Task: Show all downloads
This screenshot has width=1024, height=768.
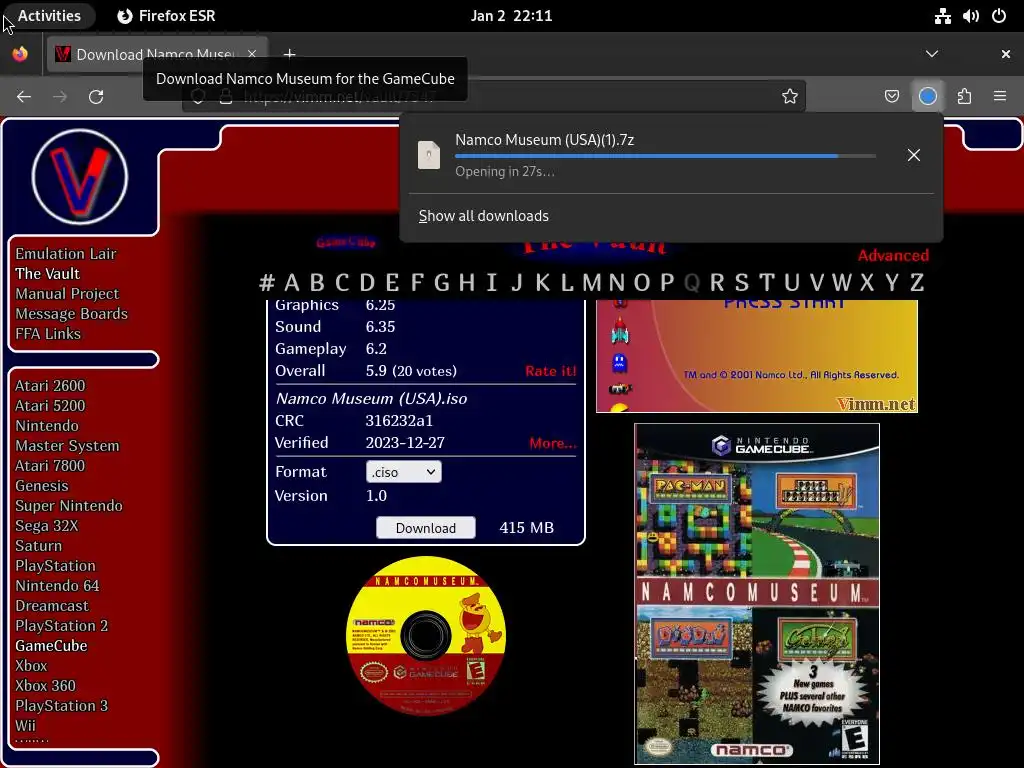Action: (483, 216)
